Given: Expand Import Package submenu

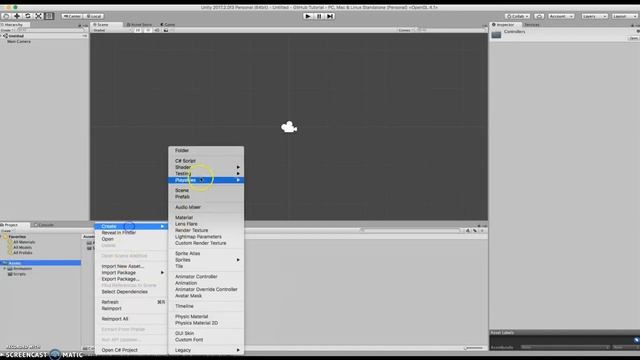Looking at the screenshot, I should pyautogui.click(x=131, y=273).
